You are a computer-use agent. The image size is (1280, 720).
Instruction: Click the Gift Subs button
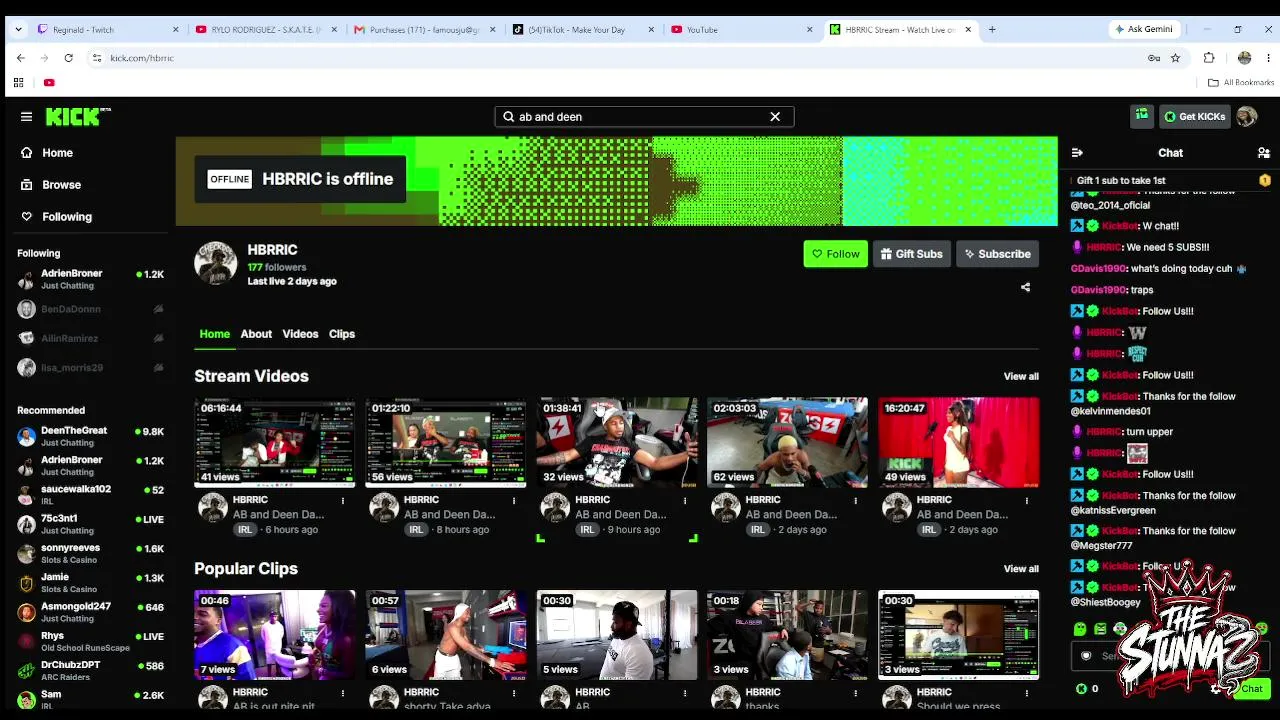pyautogui.click(x=911, y=254)
